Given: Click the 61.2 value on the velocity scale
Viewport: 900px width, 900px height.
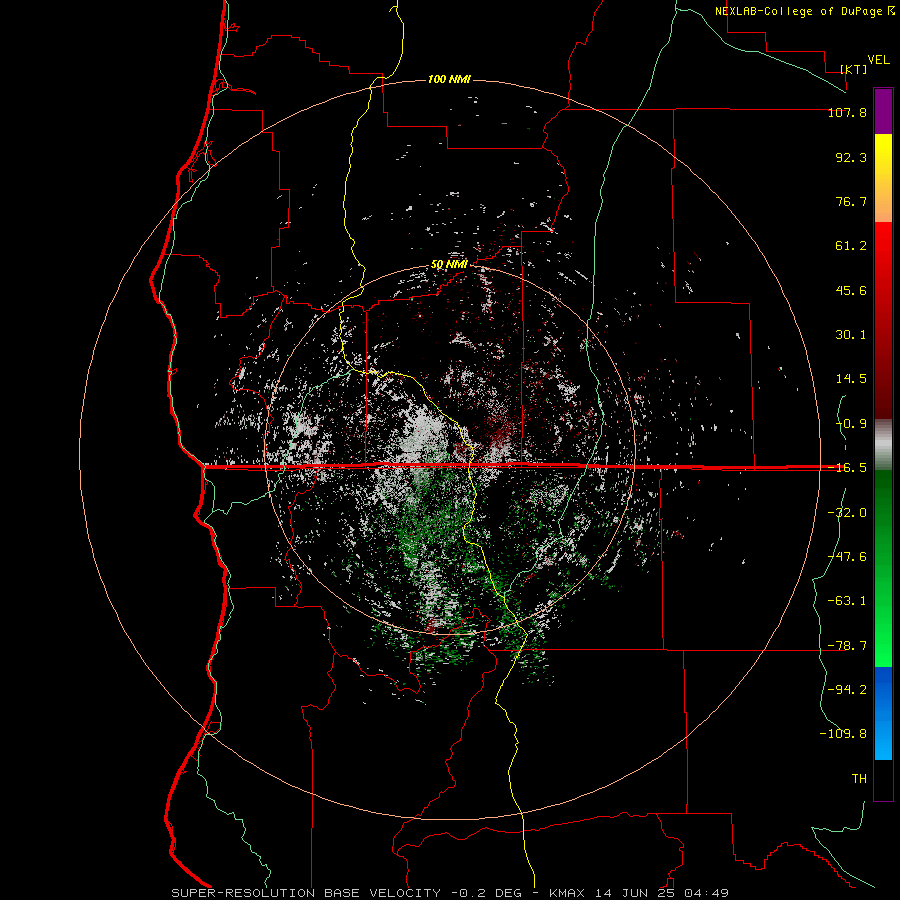Looking at the screenshot, I should tap(851, 246).
